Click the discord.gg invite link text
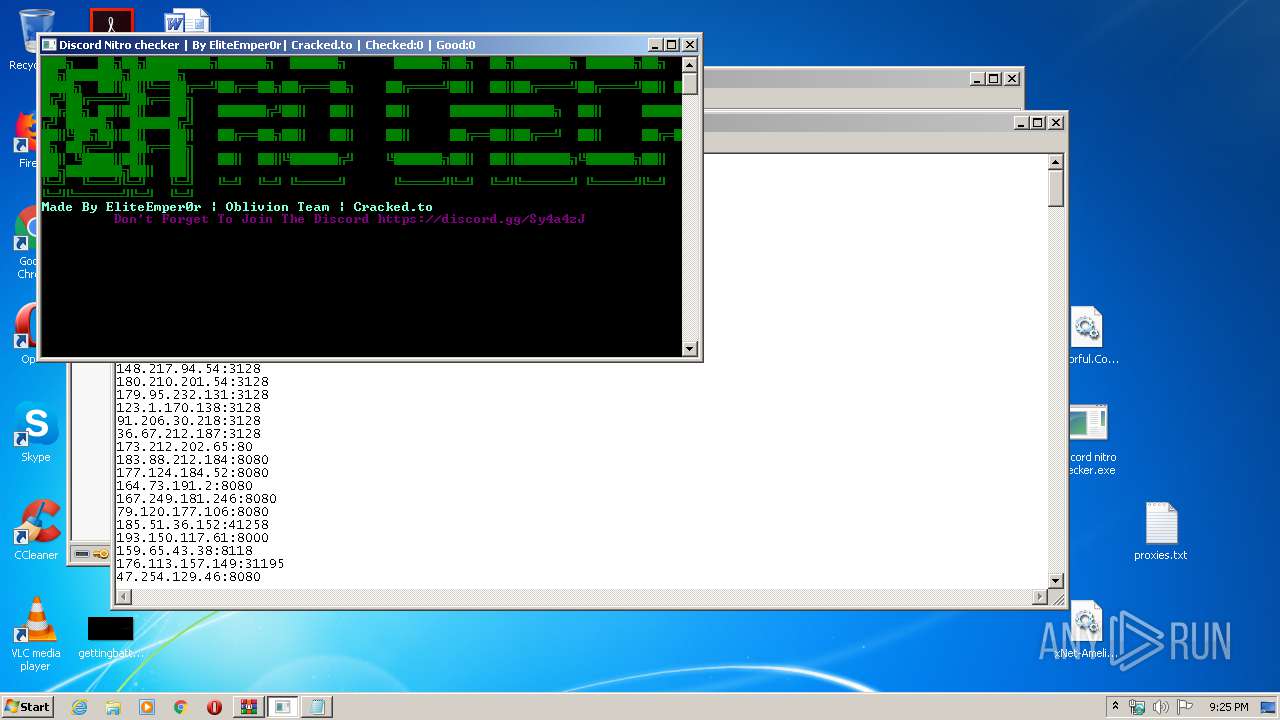The image size is (1280, 720). [x=481, y=219]
